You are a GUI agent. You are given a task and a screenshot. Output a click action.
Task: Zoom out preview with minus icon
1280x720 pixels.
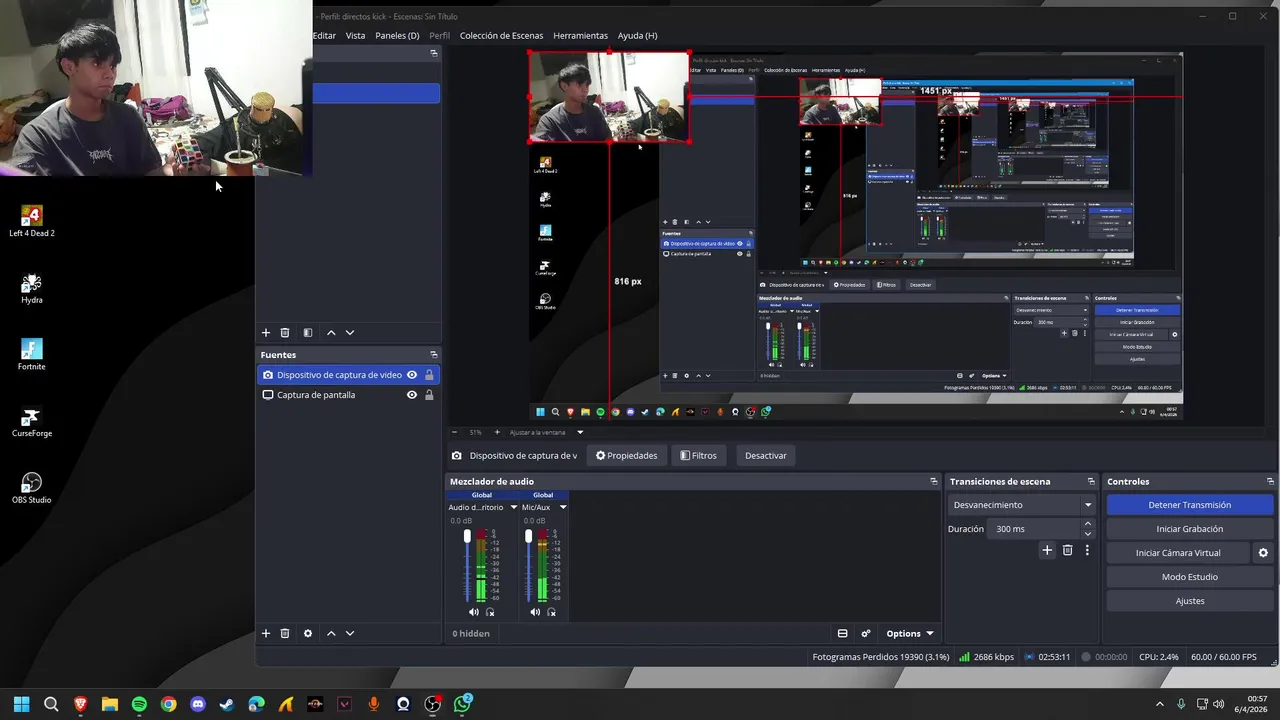454,432
